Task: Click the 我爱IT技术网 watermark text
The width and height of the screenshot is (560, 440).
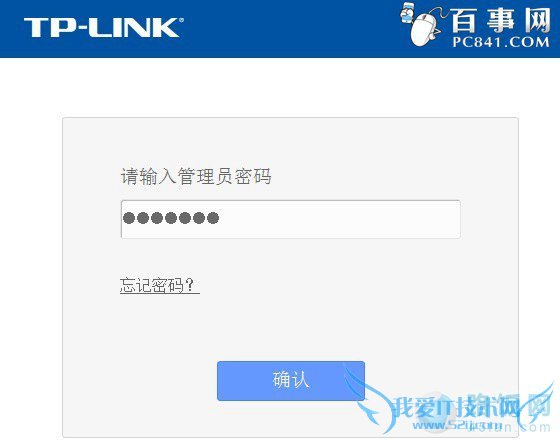Action: [471, 406]
